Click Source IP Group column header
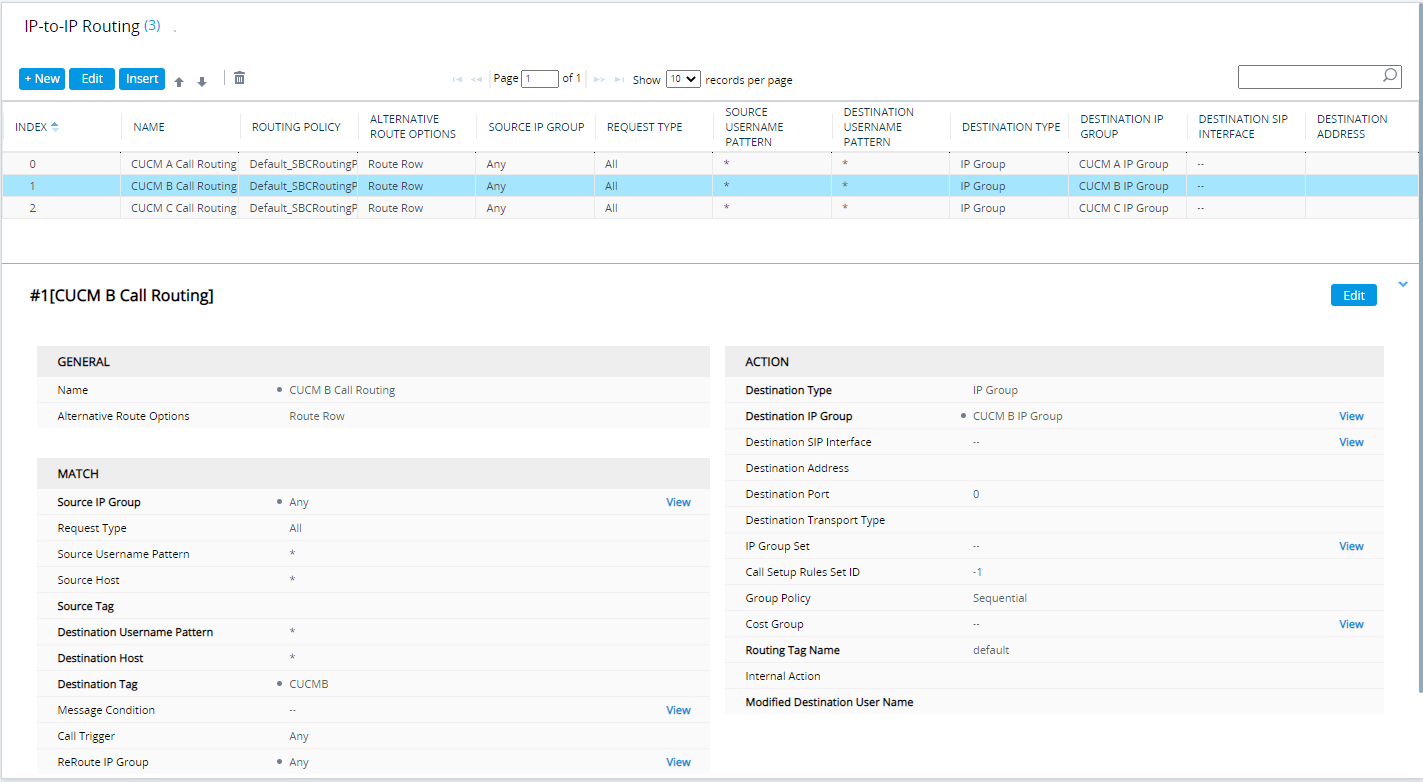Screen dimensions: 1423x782 [536, 127]
